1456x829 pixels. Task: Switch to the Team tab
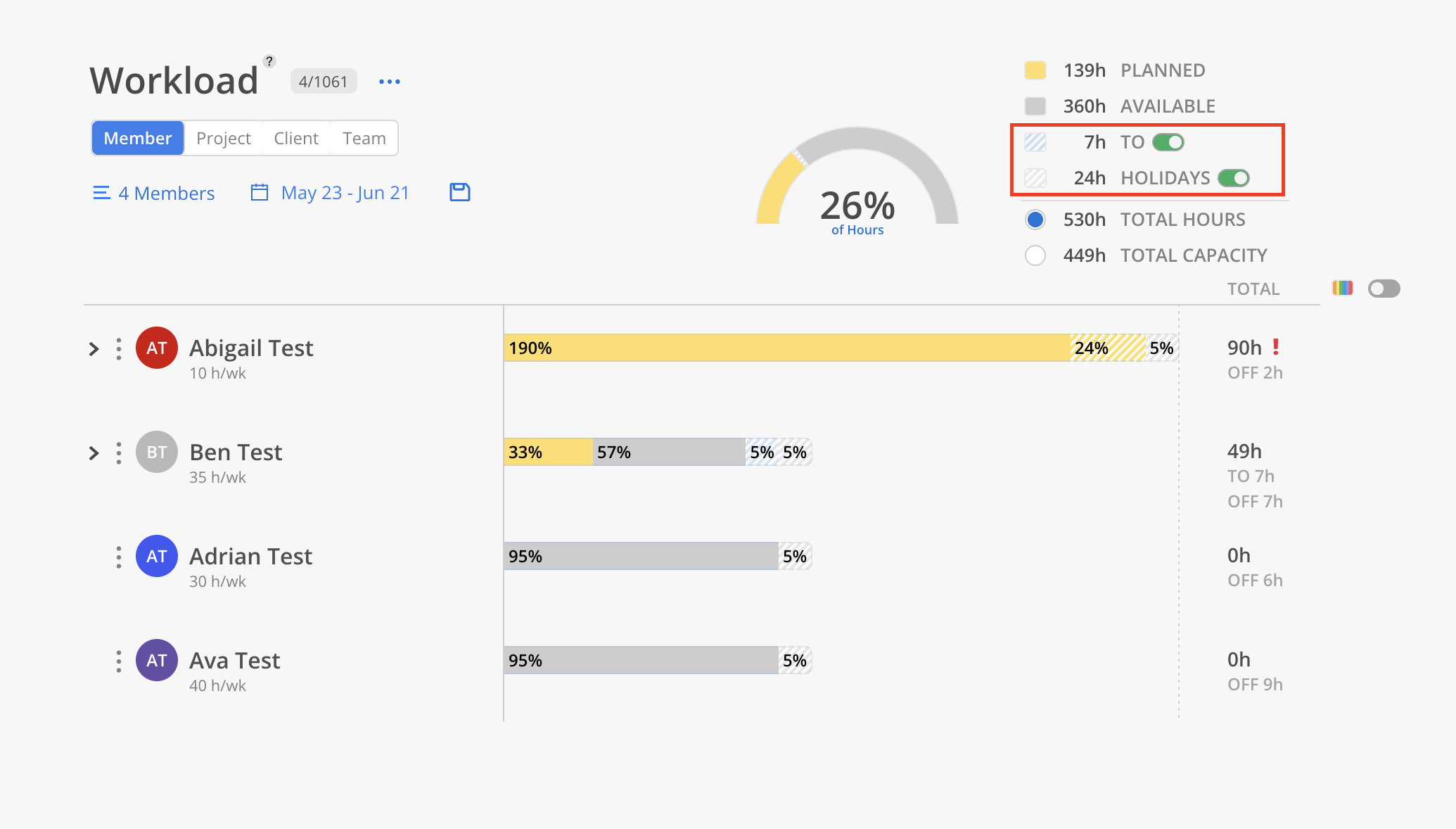(x=364, y=138)
